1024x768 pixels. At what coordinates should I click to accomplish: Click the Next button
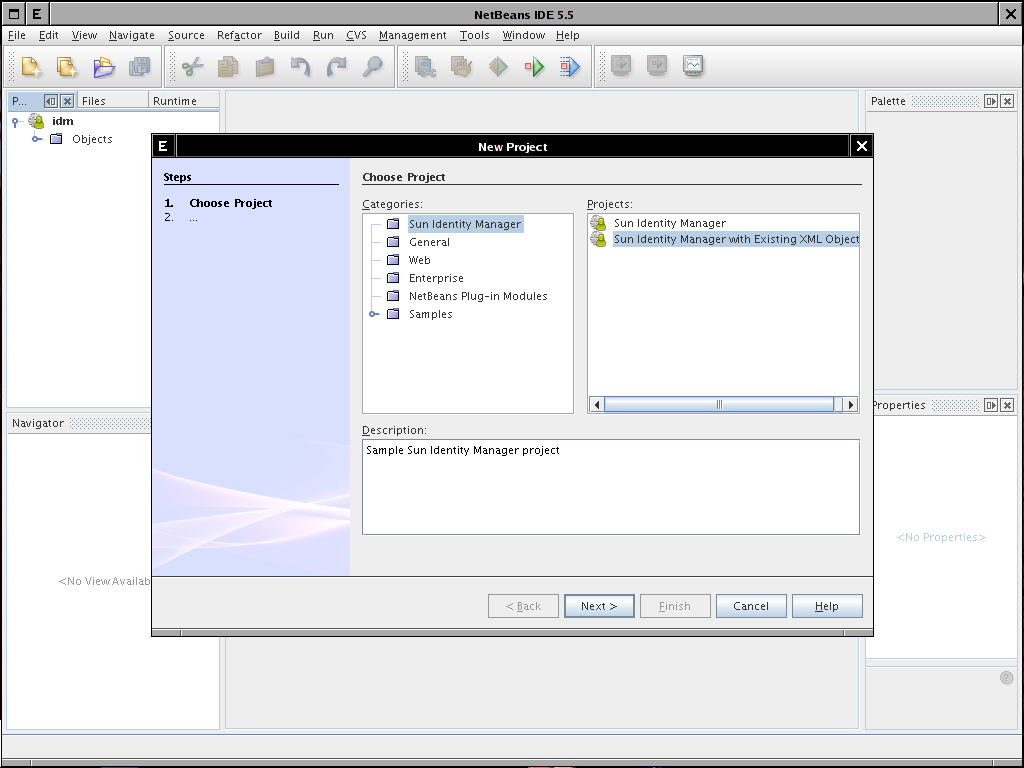click(599, 606)
